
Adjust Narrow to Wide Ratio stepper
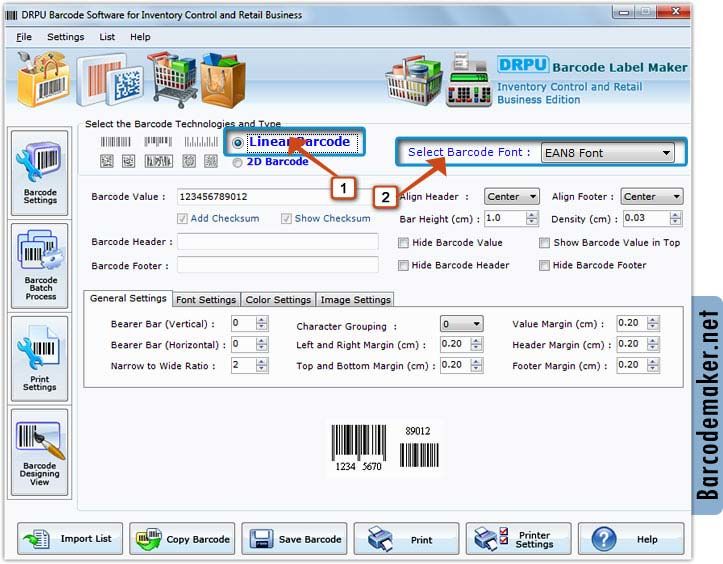coord(261,365)
